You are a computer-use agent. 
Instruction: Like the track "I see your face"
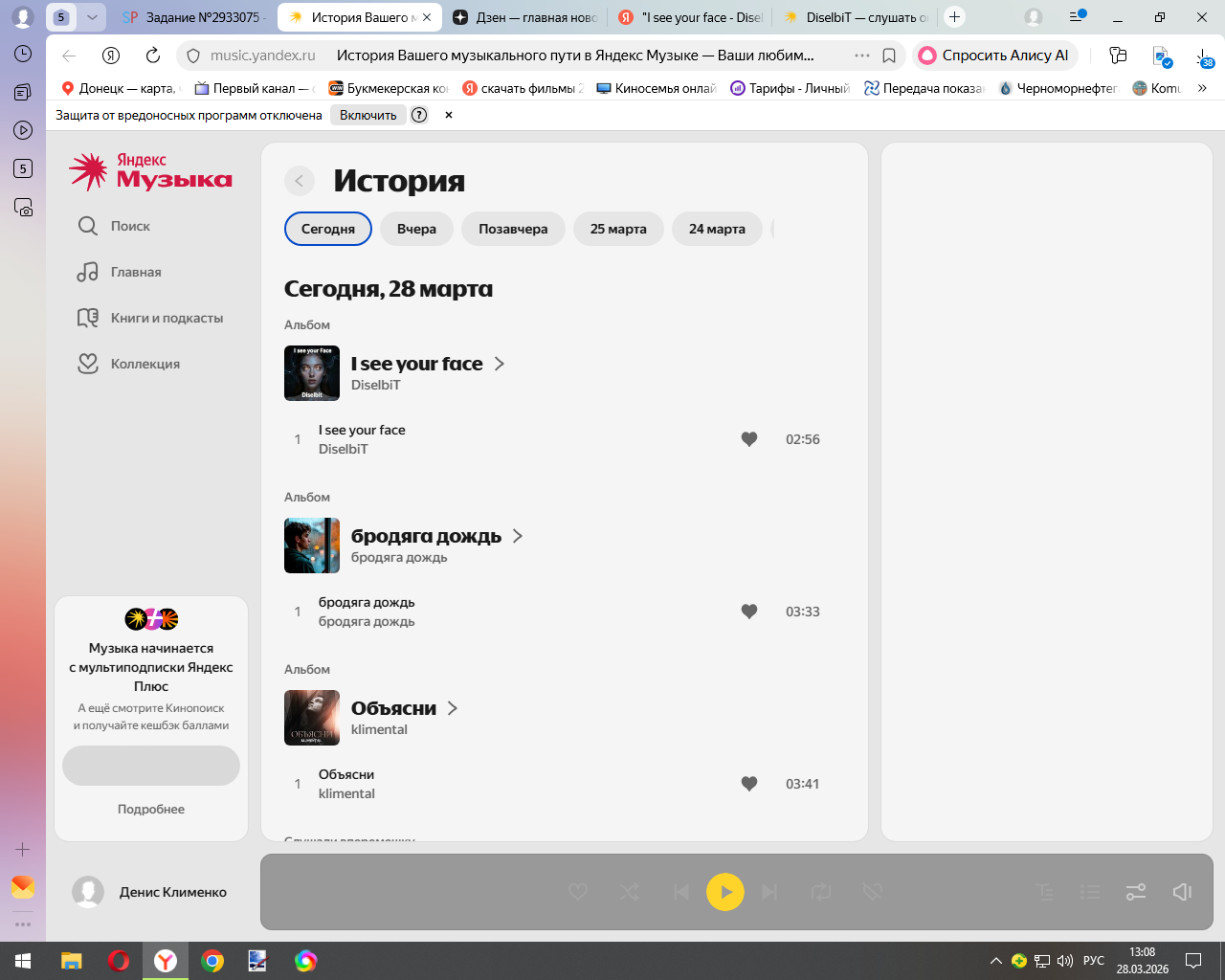click(x=749, y=439)
